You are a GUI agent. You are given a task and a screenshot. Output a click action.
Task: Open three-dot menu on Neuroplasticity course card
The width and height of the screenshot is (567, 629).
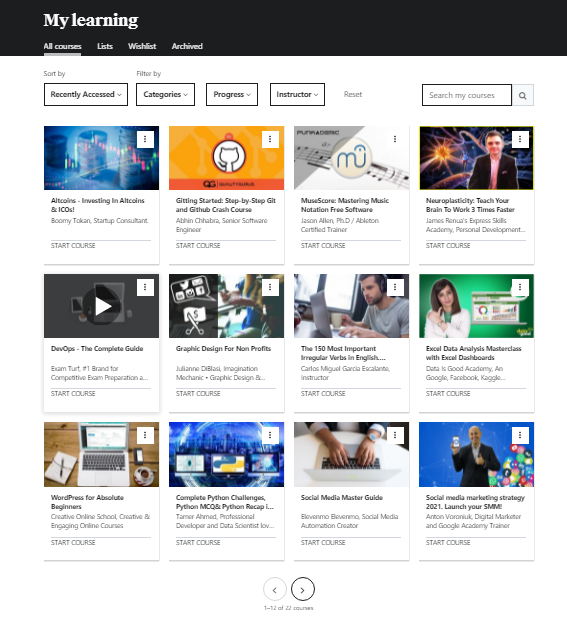click(x=520, y=139)
